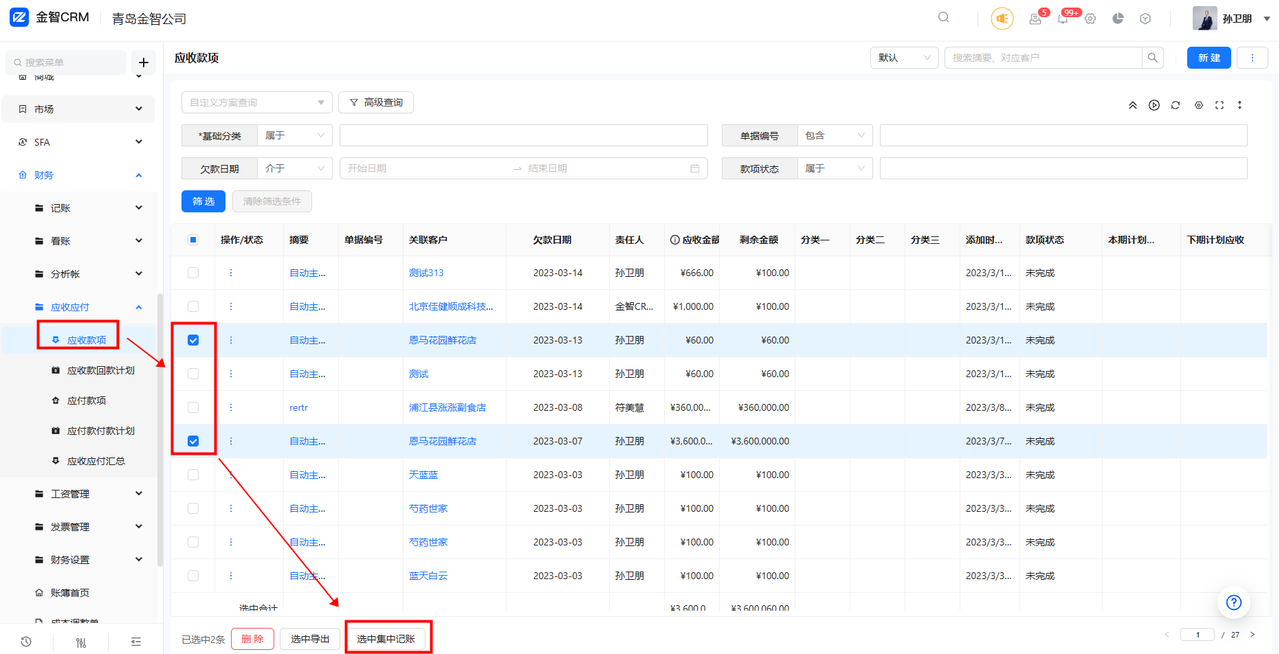Viewport: 1280px width, 654px height.
Task: Open the orange announcement horn icon
Action: click(x=1002, y=18)
